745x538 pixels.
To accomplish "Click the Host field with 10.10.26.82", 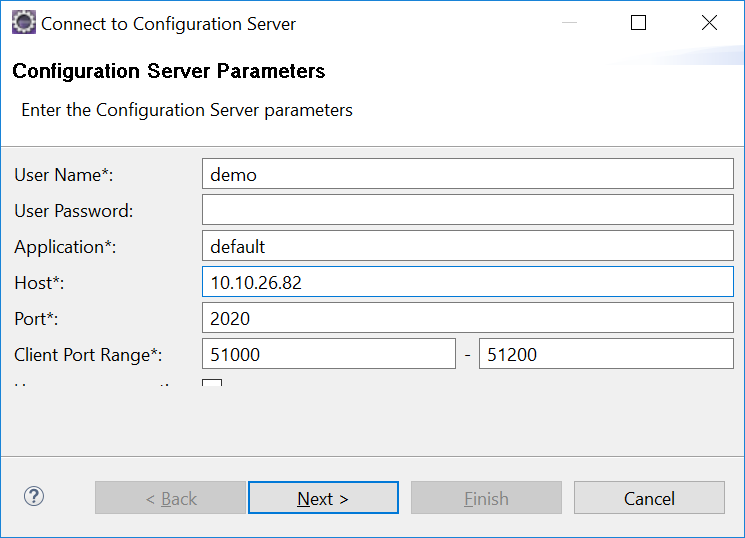I will point(467,282).
